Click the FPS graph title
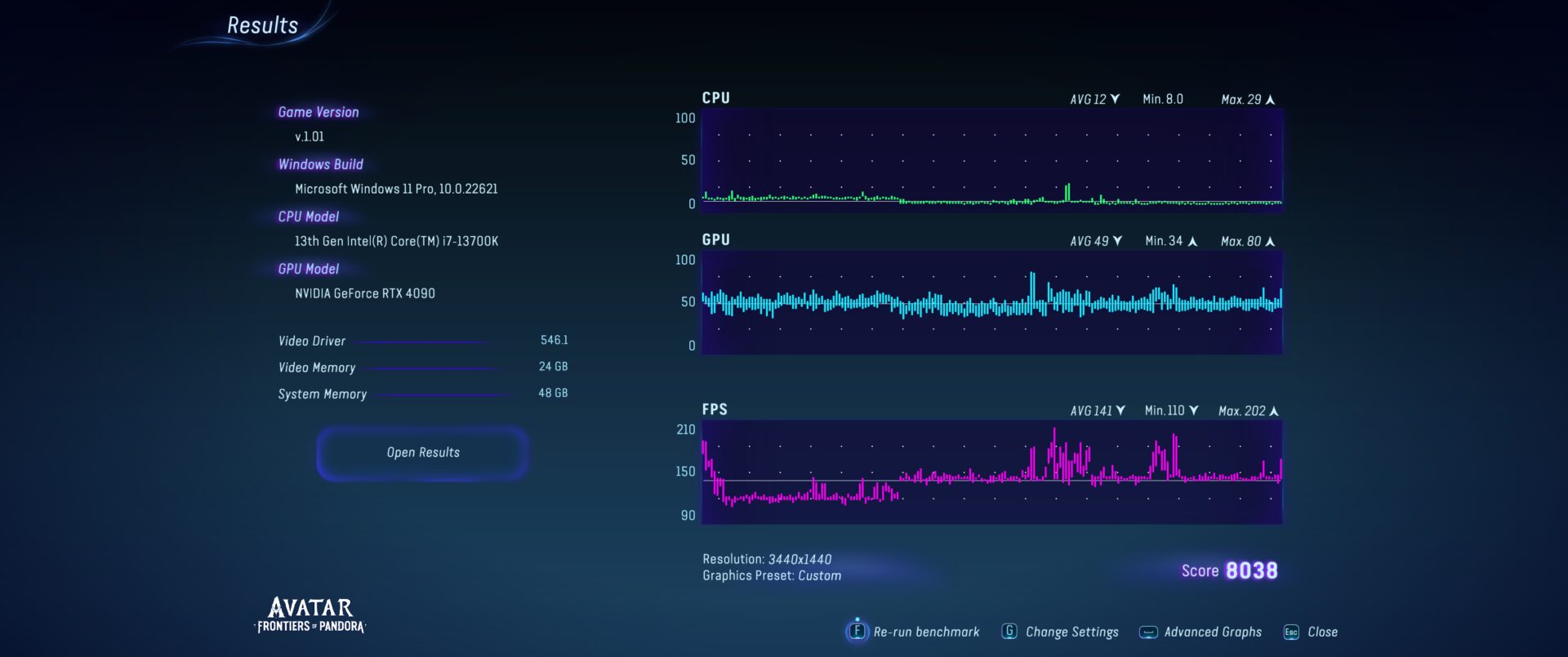 click(715, 409)
